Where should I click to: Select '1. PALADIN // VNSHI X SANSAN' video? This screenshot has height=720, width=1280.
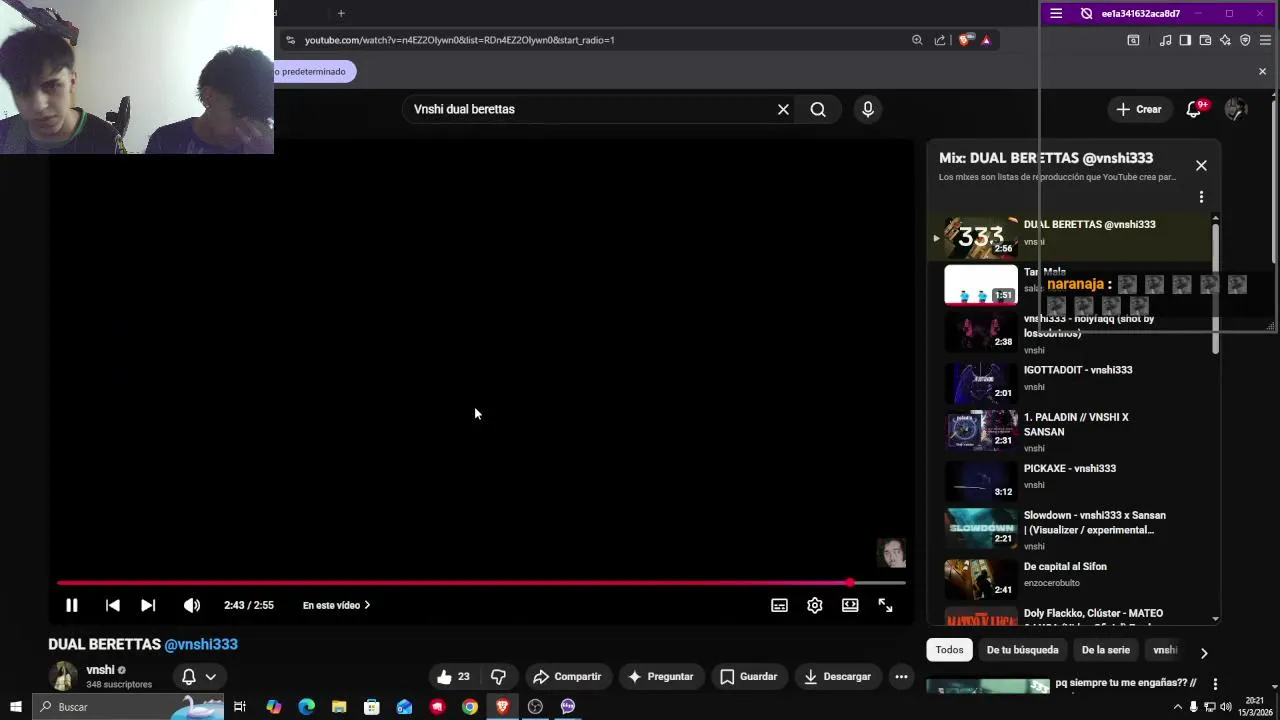pyautogui.click(x=1070, y=430)
